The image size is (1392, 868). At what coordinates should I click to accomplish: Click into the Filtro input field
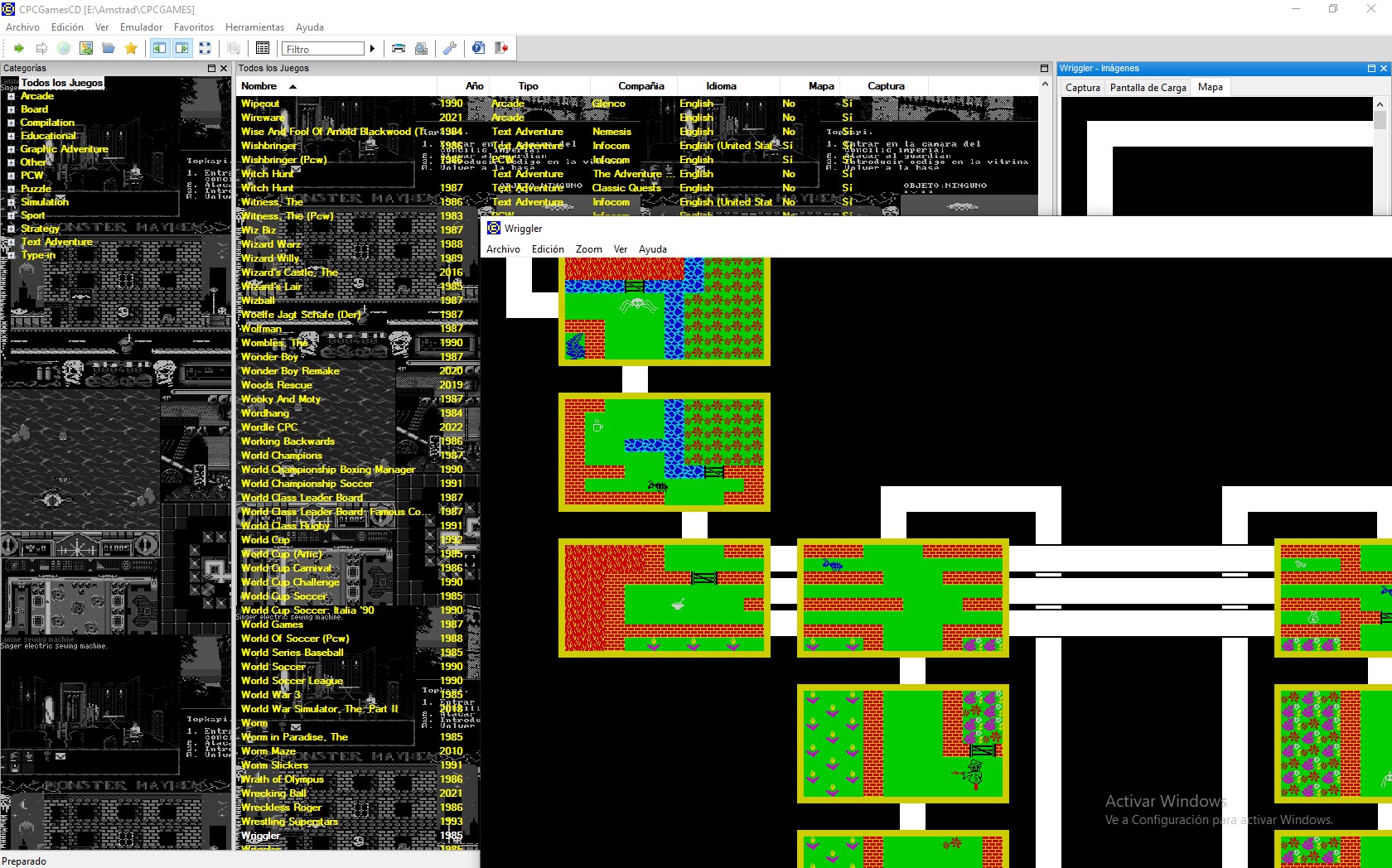pyautogui.click(x=323, y=49)
